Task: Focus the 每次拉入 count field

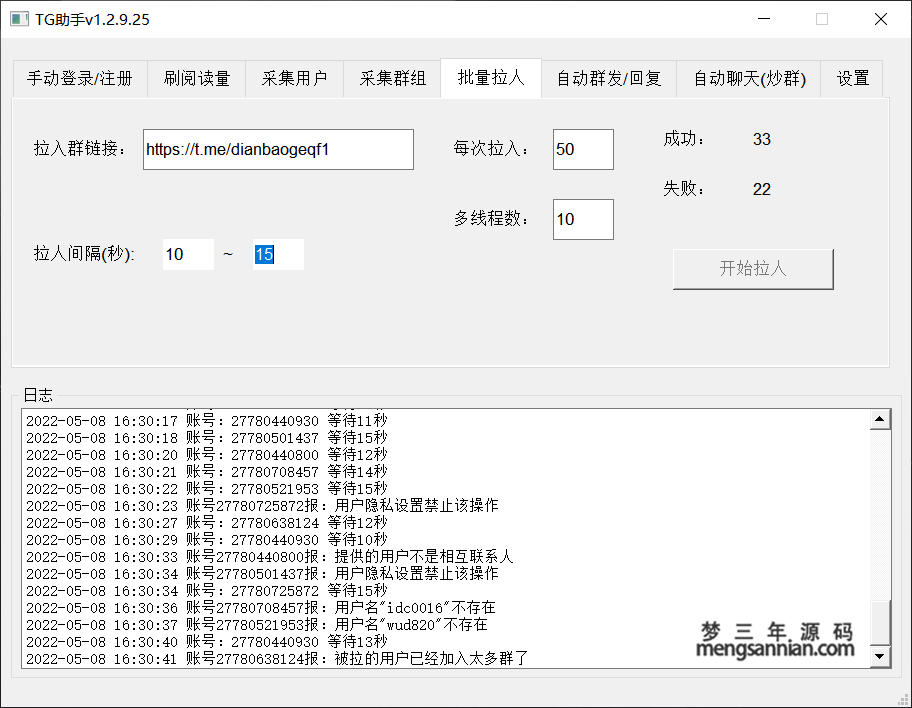Action: 583,150
